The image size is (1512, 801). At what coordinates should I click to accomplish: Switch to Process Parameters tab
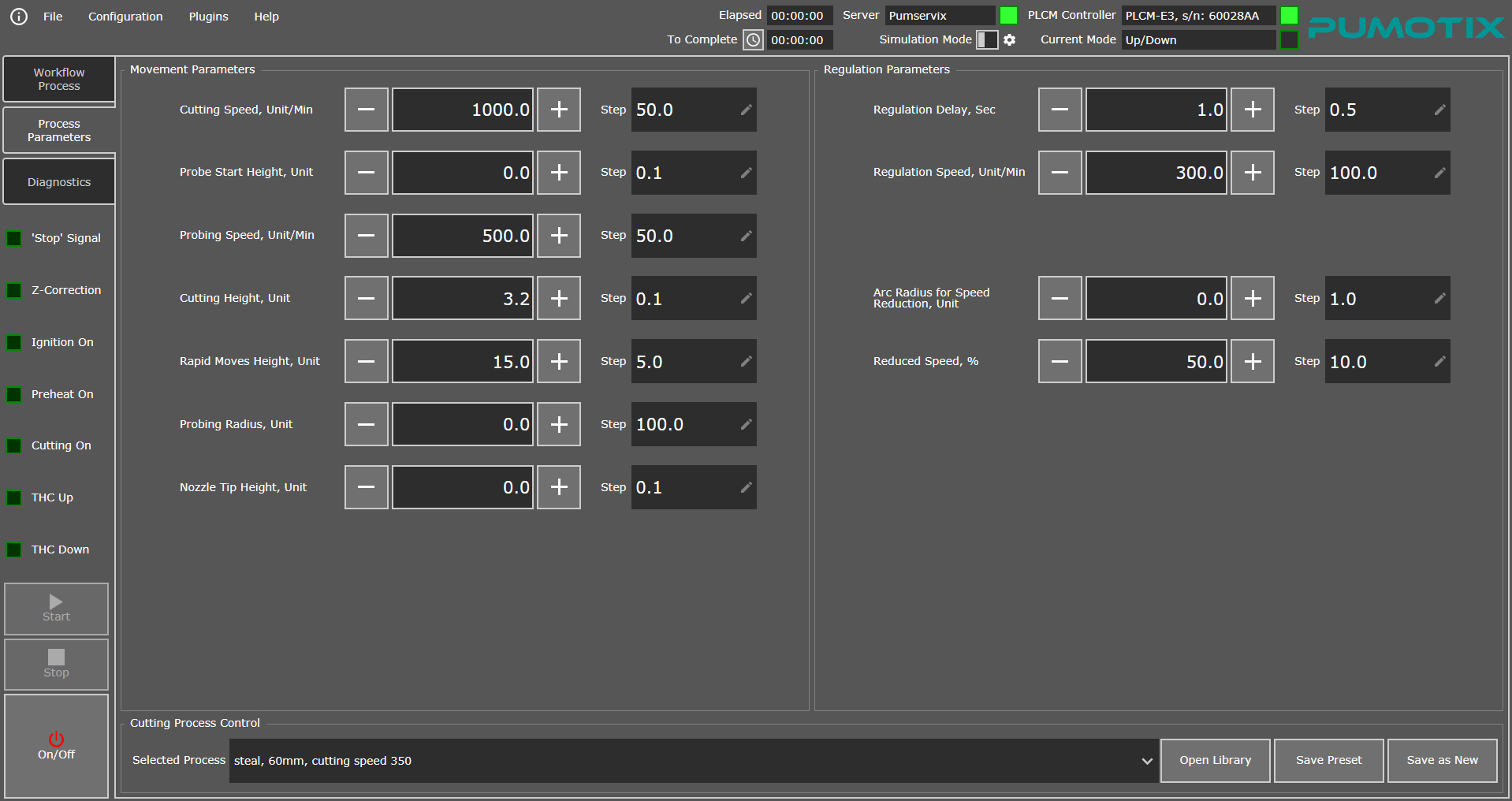click(x=59, y=130)
